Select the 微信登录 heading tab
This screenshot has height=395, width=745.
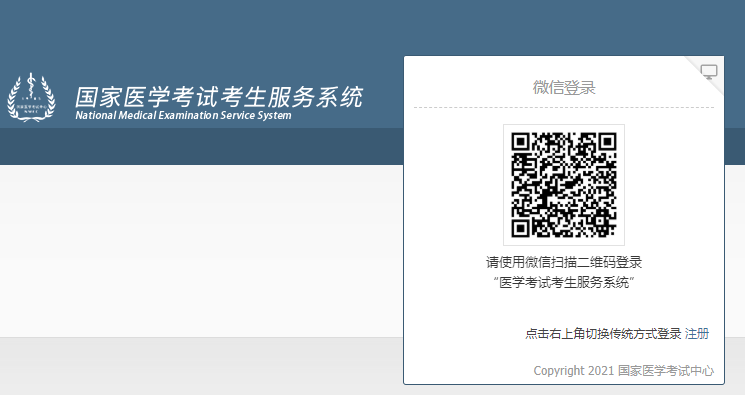coord(564,87)
